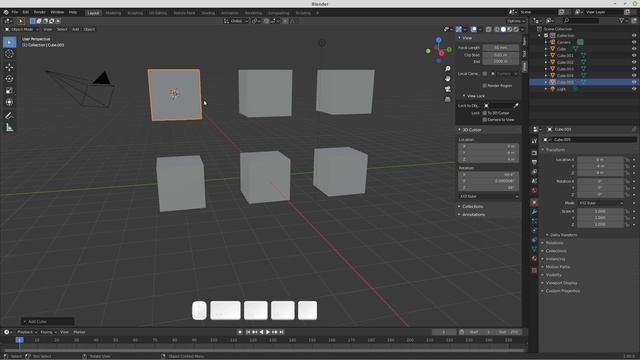This screenshot has width=640, height=360.
Task: Open the Object Mode dropdown
Action: pos(22,29)
